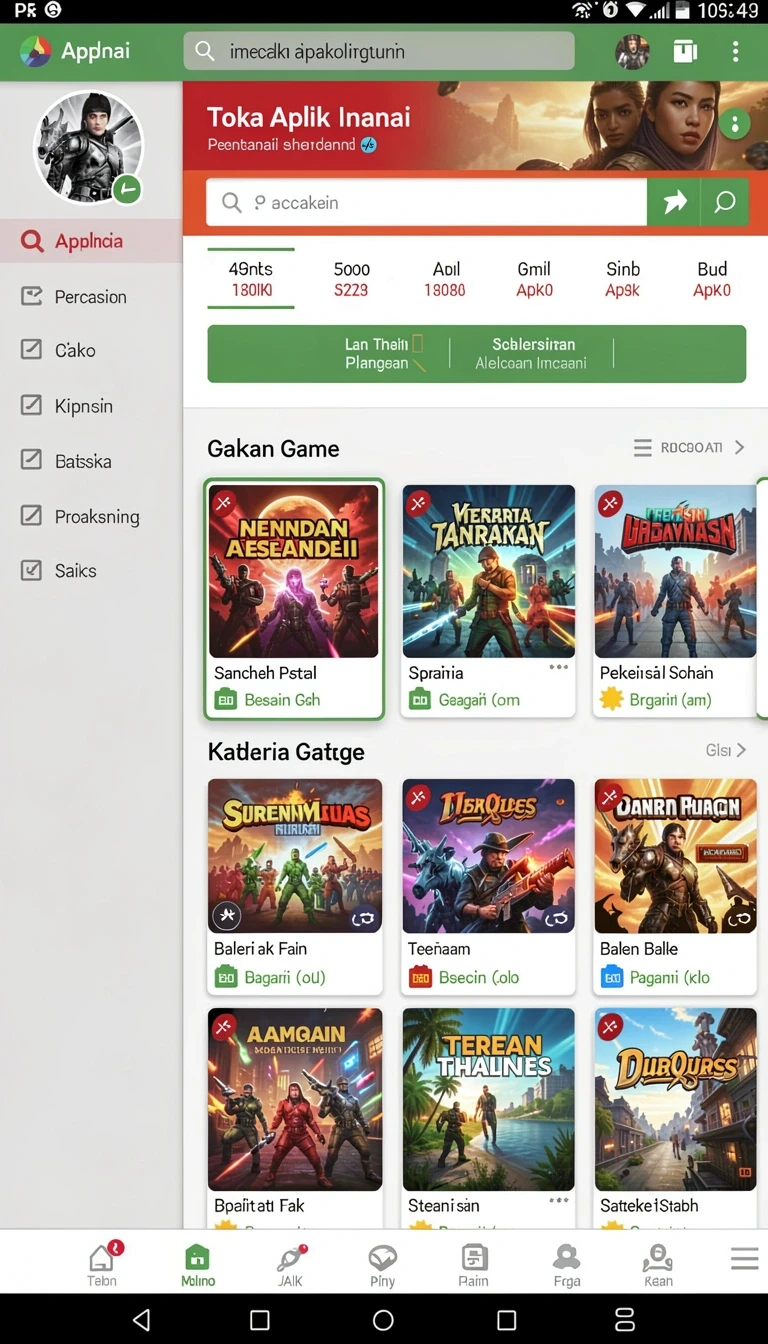
Task: Click wrench badge on Baleri ak Fain card
Action: coord(227,915)
